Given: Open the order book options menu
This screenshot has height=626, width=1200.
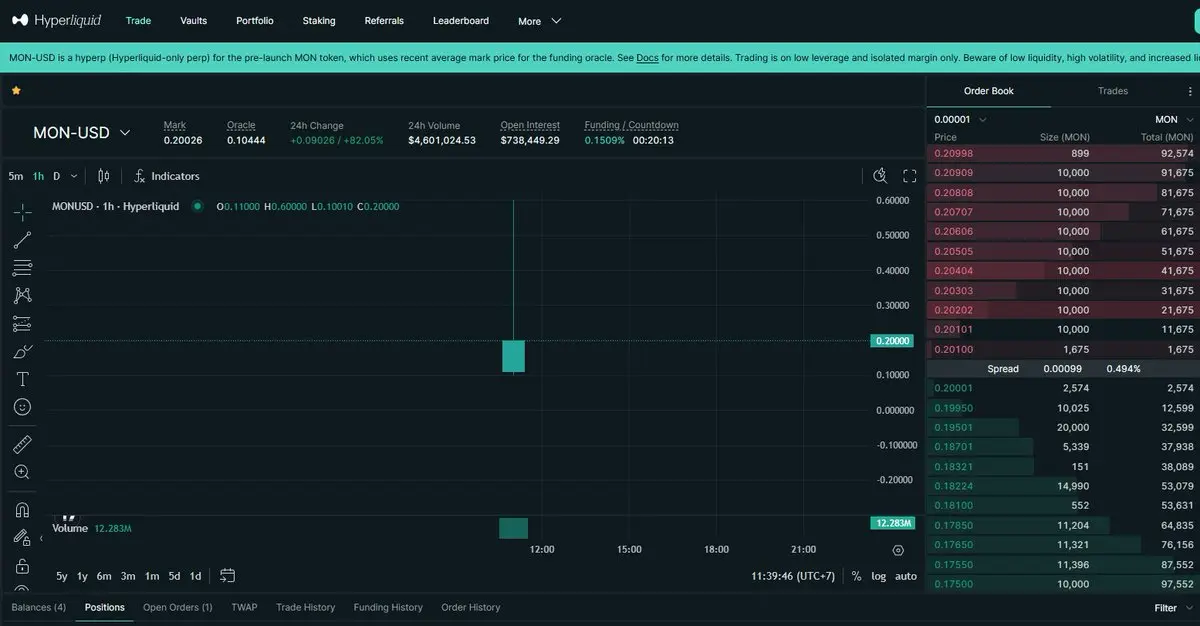Looking at the screenshot, I should click(x=1189, y=91).
